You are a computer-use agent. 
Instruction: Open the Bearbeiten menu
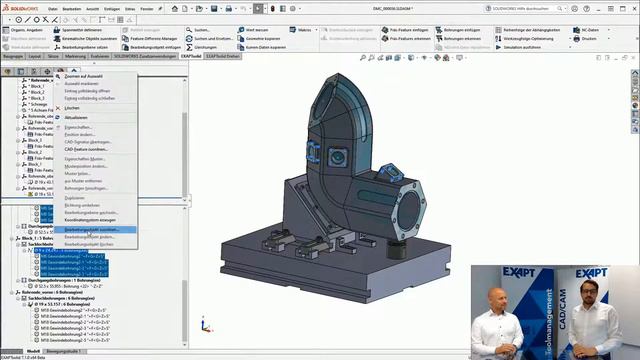(71, 9)
